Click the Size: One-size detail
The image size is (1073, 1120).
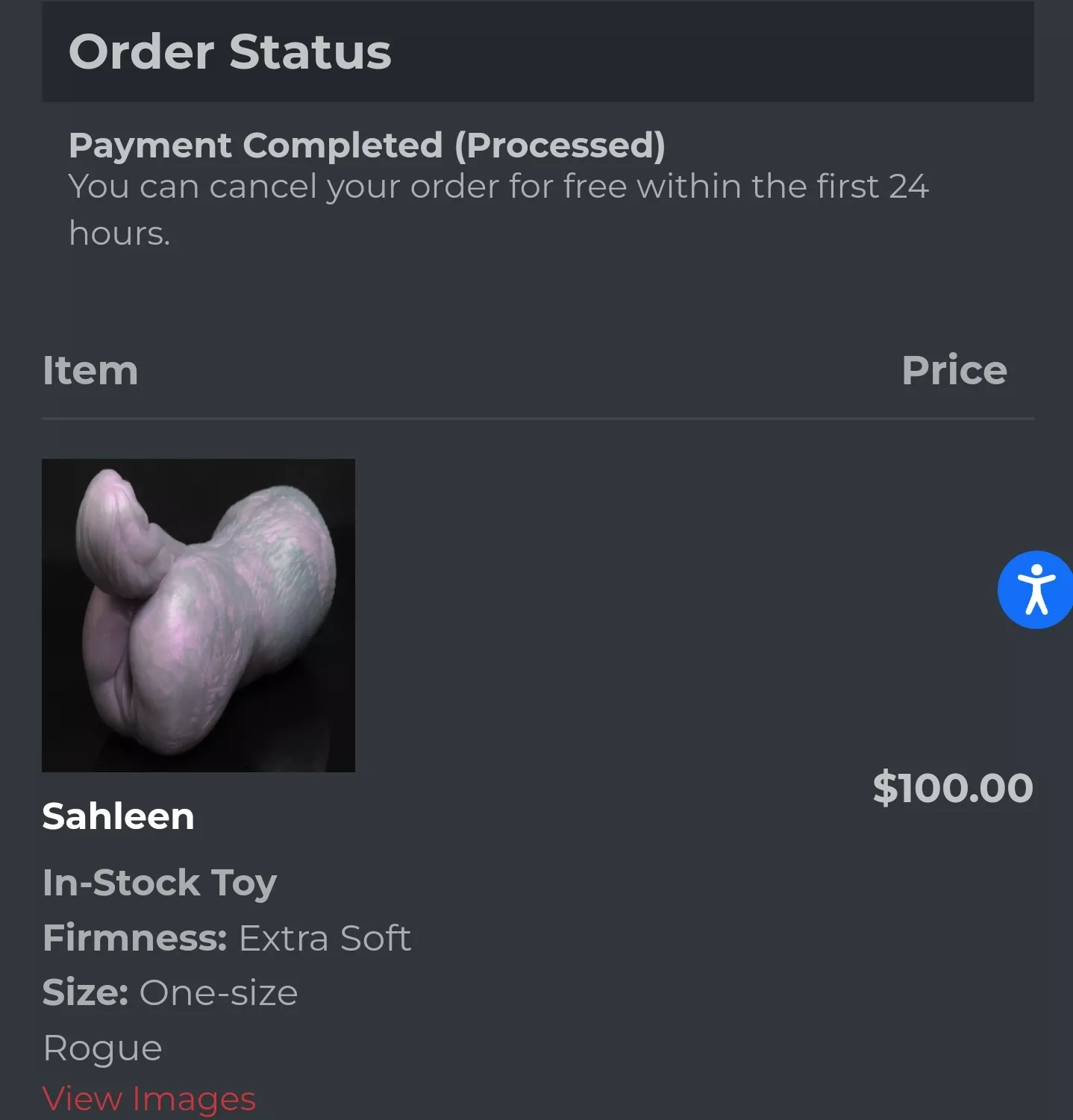tap(170, 992)
